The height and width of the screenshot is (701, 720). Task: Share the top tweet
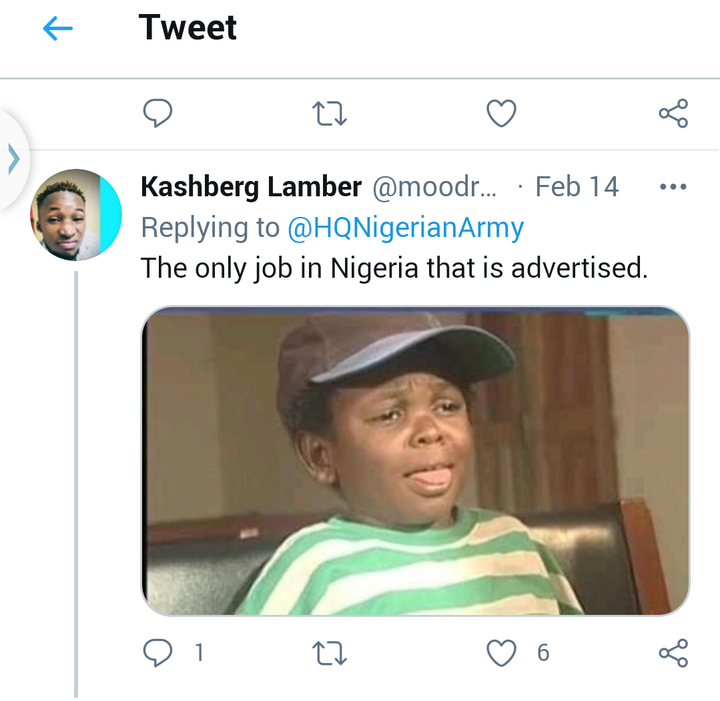pos(673,113)
